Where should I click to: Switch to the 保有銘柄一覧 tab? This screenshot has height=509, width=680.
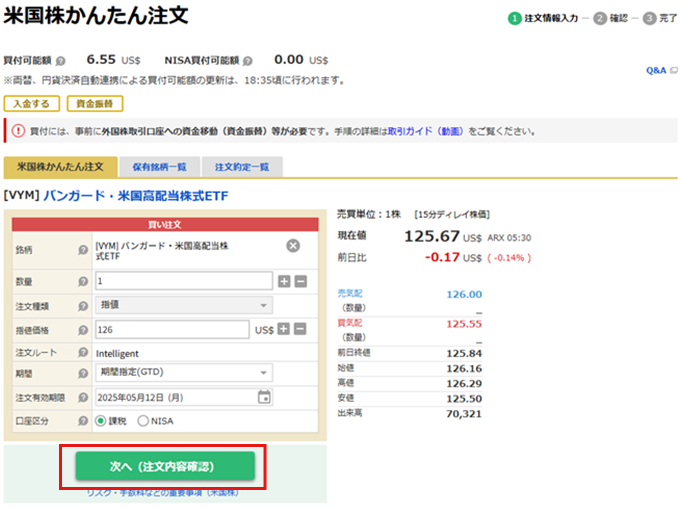click(159, 166)
